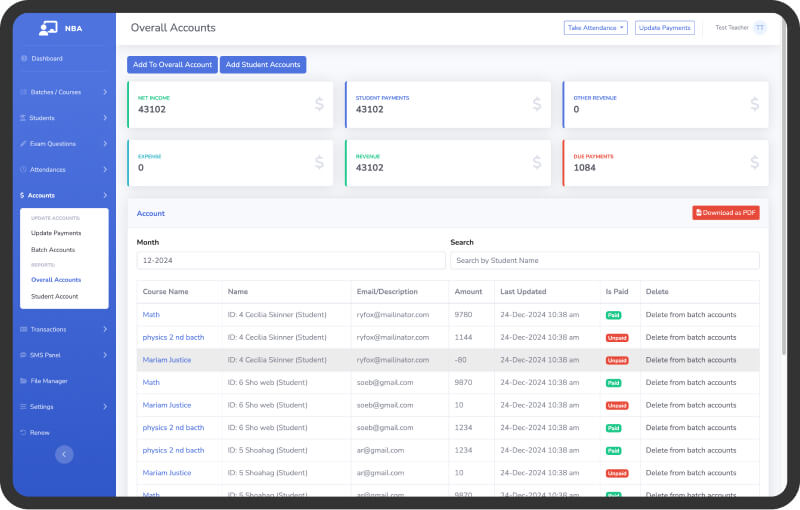The height and width of the screenshot is (510, 800).
Task: Go to Update Payments in Accounts submenu
Action: click(56, 233)
